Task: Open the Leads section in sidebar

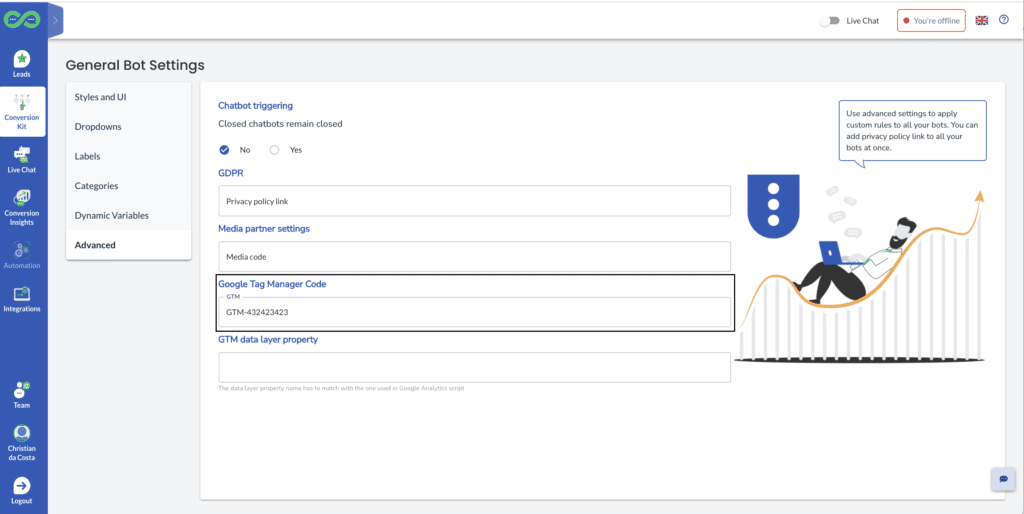Action: click(x=22, y=64)
